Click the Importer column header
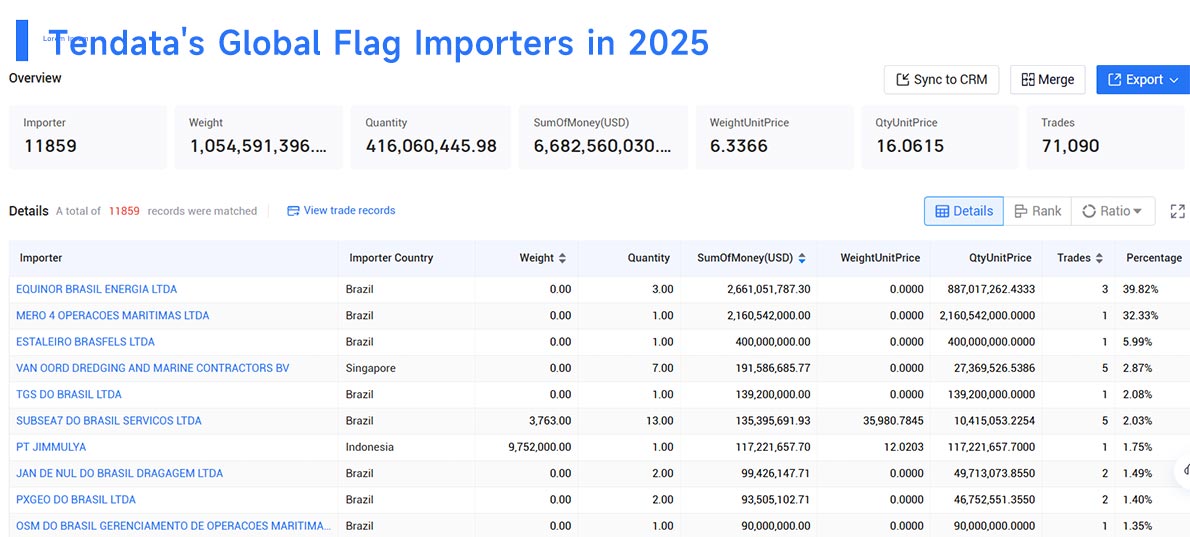 (x=41, y=258)
